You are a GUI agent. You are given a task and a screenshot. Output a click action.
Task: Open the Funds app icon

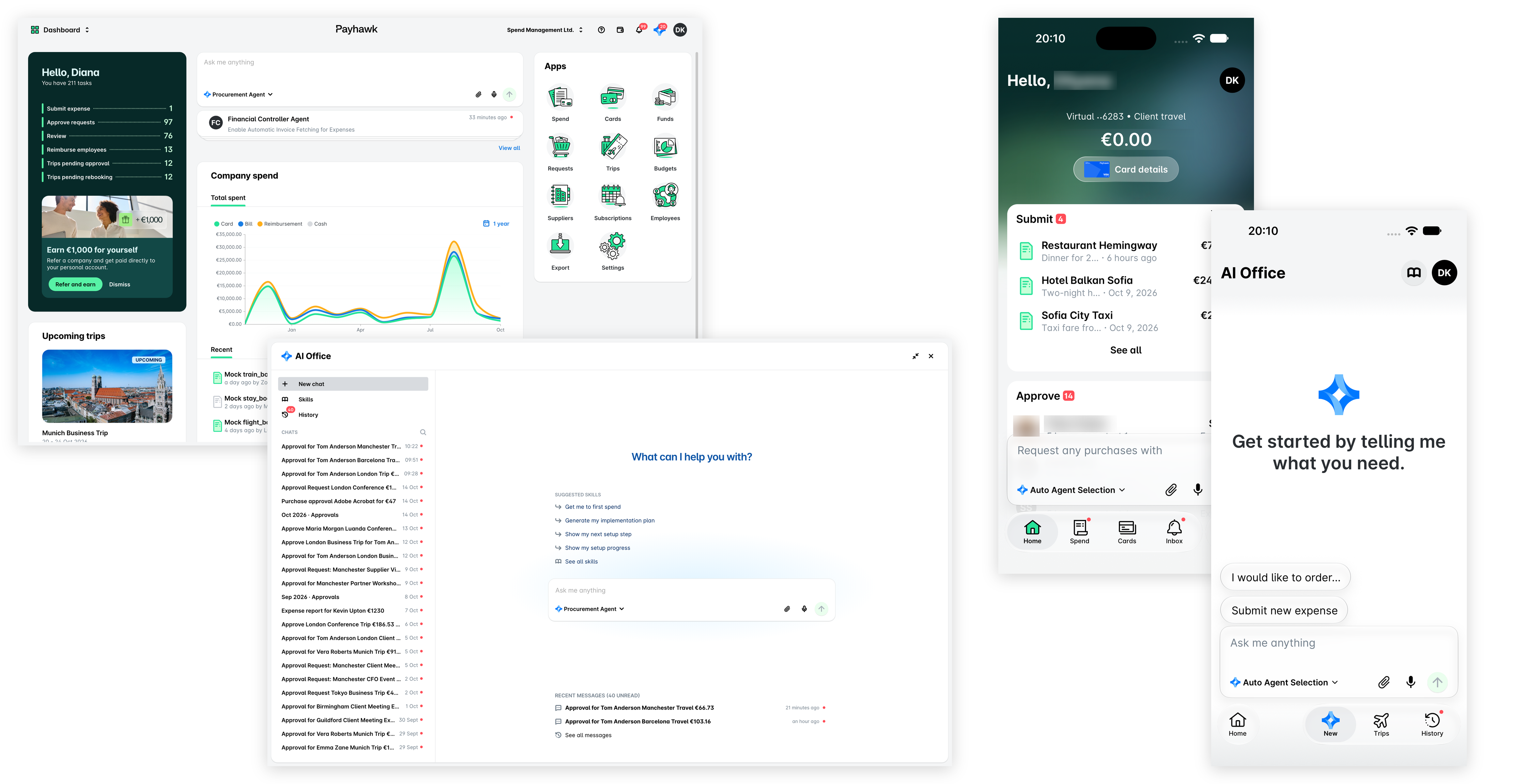(665, 97)
